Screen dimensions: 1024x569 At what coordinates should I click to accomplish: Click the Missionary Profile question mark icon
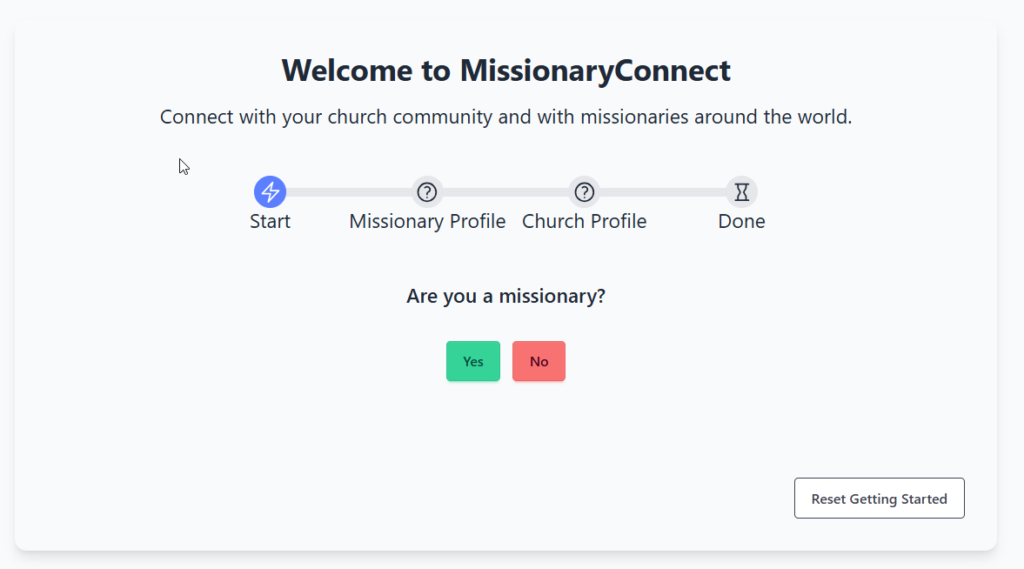427,191
